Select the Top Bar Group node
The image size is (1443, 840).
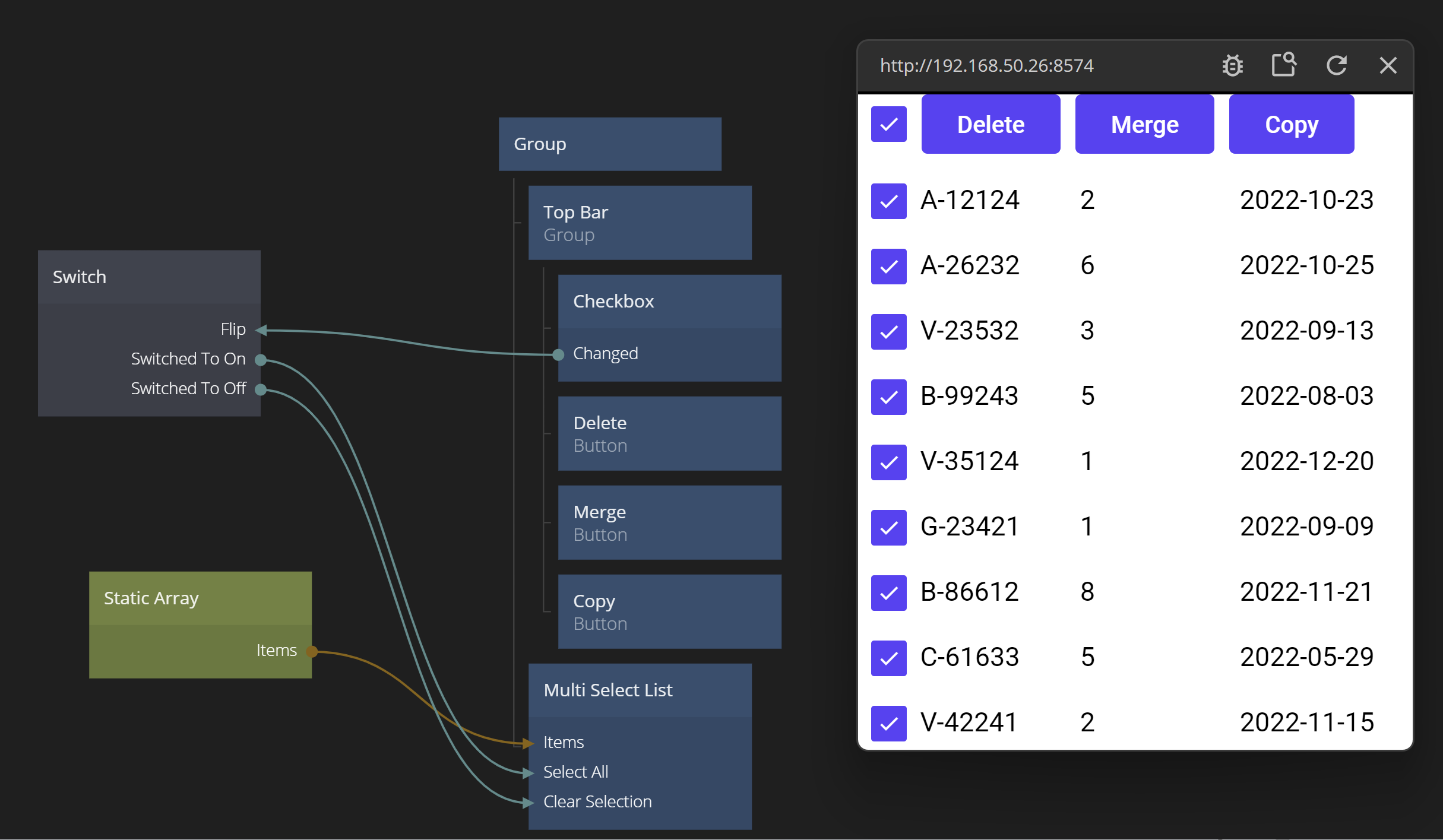(x=640, y=223)
